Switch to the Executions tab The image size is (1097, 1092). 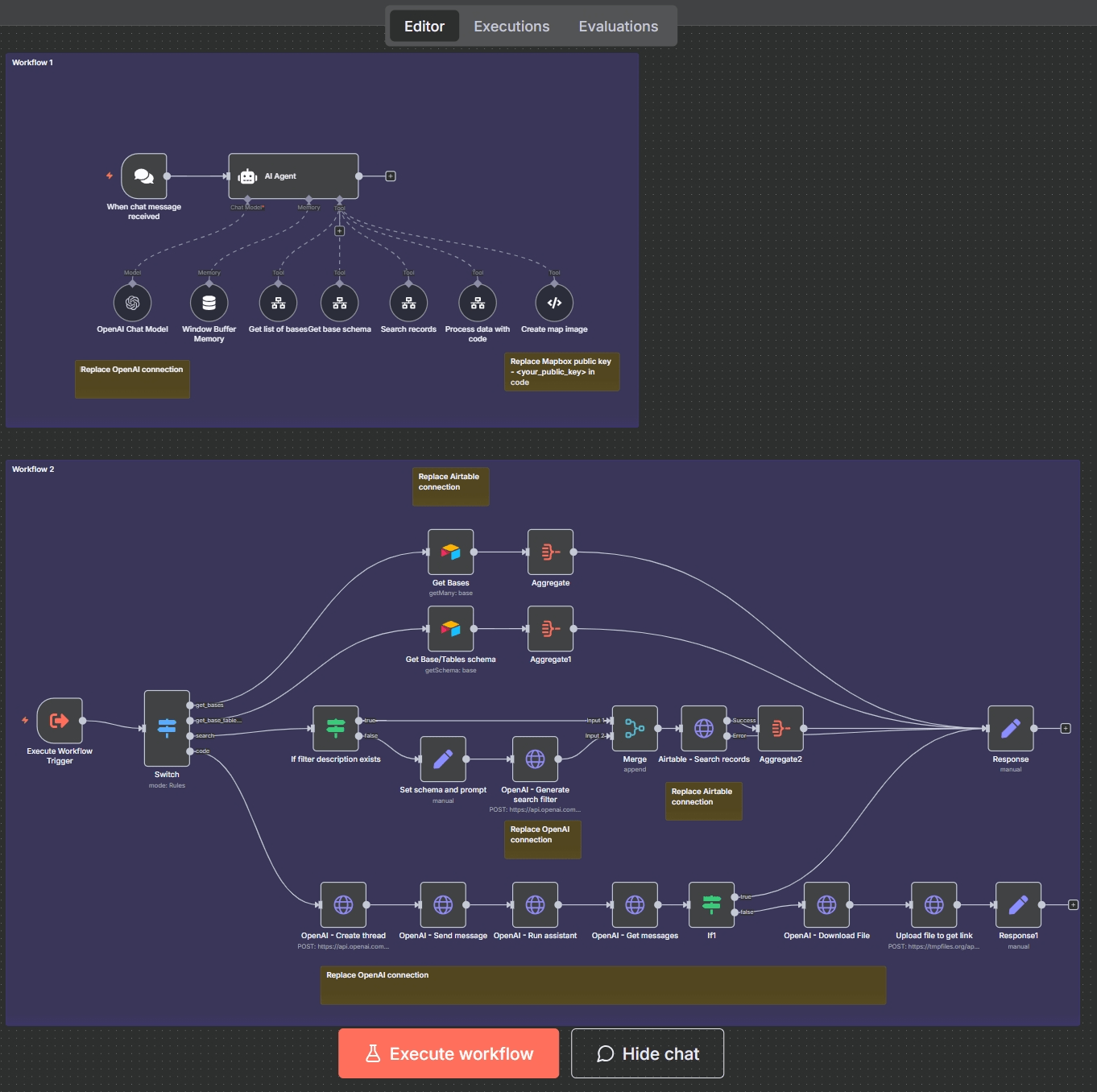point(511,27)
